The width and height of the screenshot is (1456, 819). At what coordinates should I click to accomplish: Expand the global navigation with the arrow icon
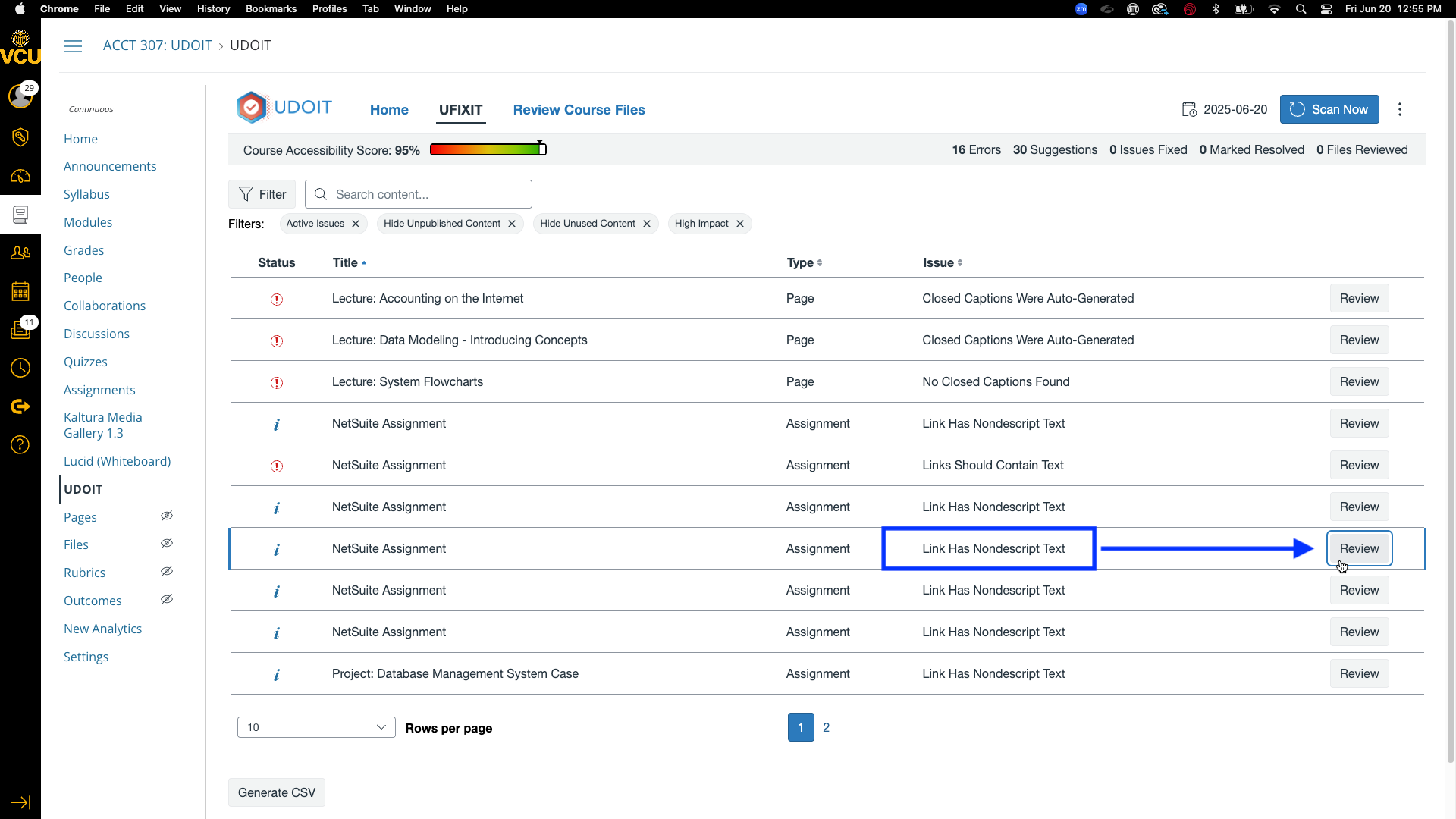pos(20,802)
